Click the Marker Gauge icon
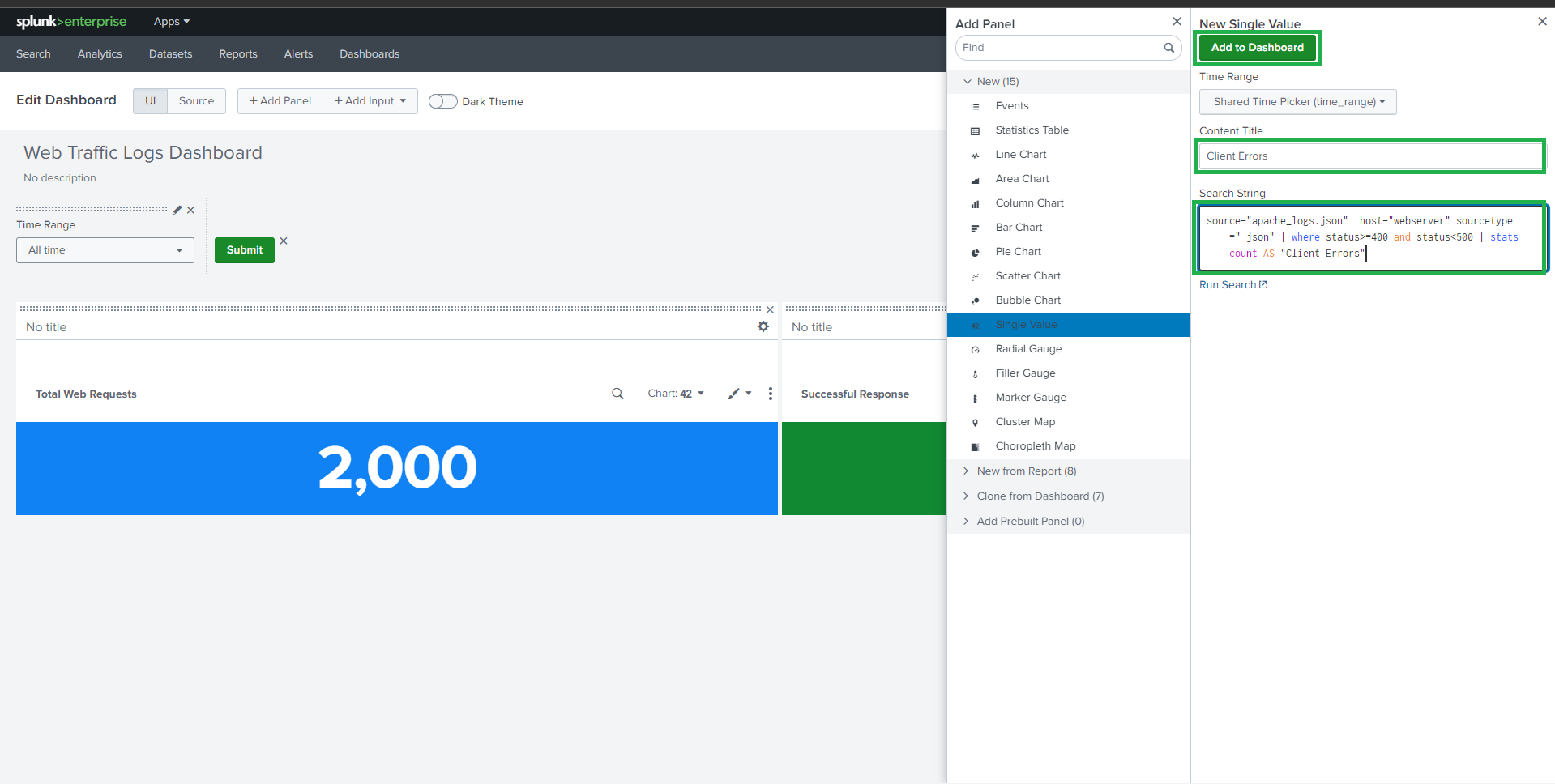Screen dimensions: 1555x784 (975, 398)
